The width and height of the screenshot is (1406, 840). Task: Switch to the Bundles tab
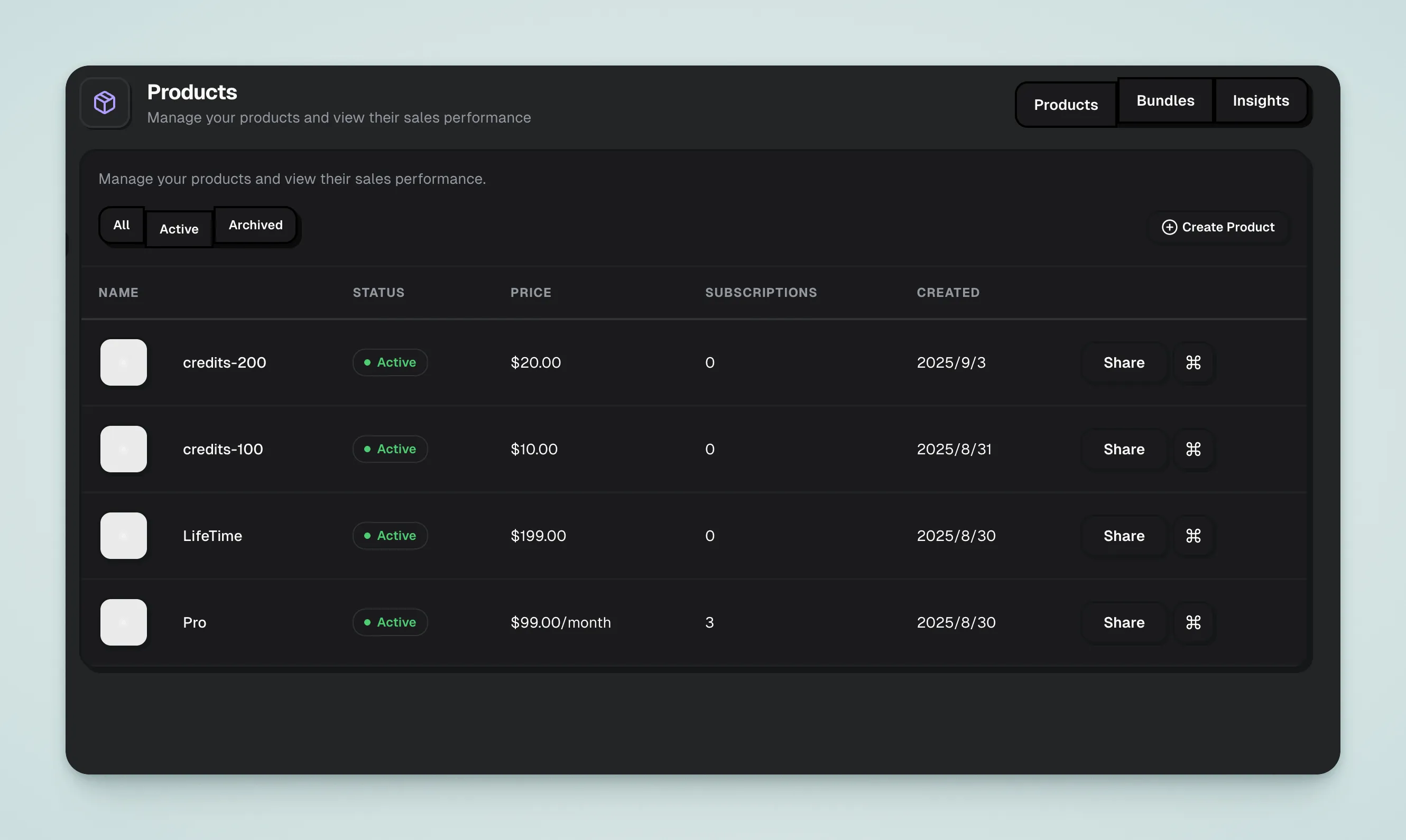(1165, 100)
